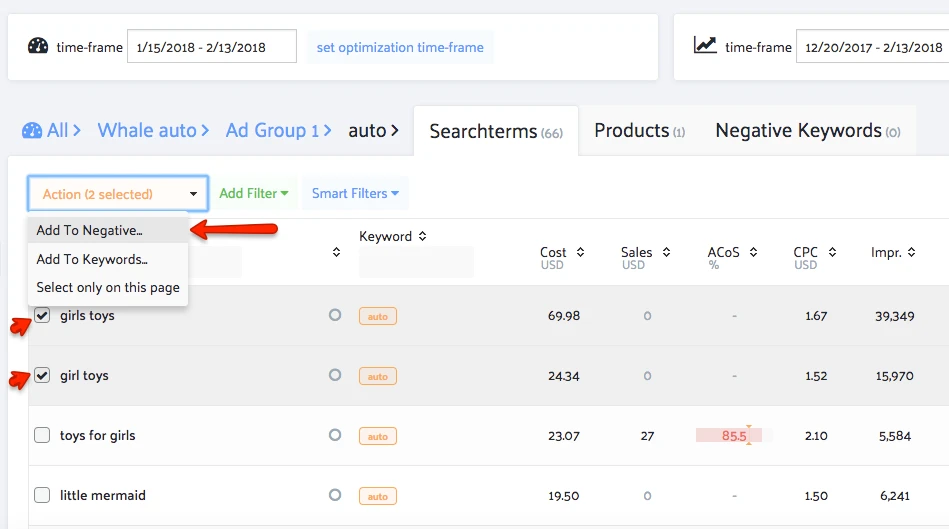Click the auto badge in the girls toys row

click(378, 317)
